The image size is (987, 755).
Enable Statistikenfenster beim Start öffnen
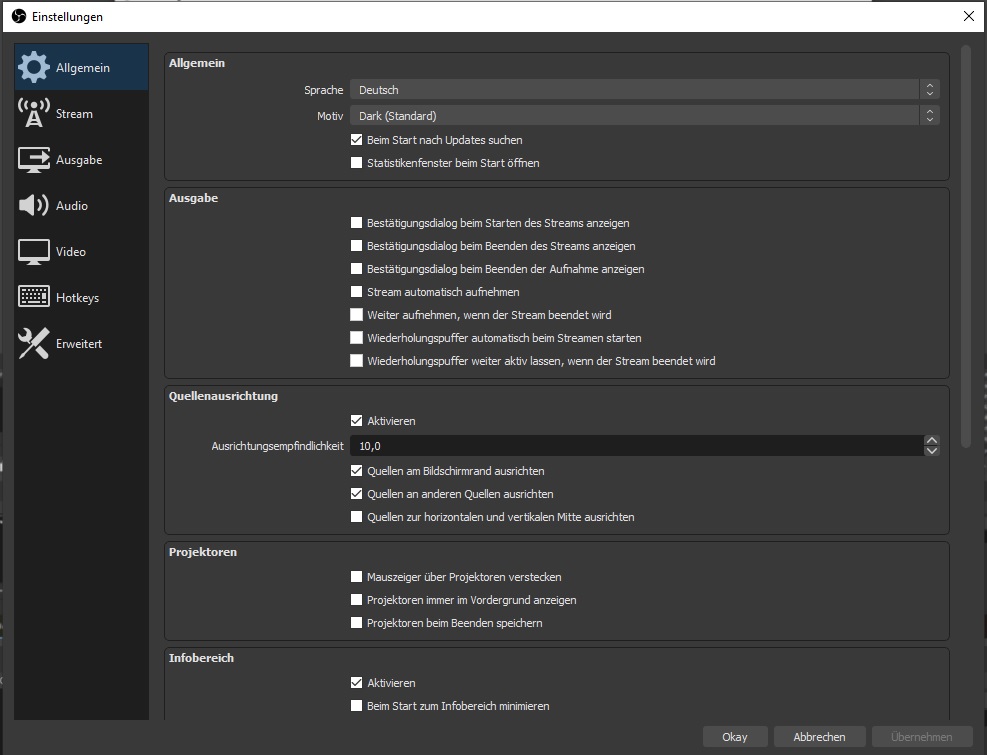[356, 162]
